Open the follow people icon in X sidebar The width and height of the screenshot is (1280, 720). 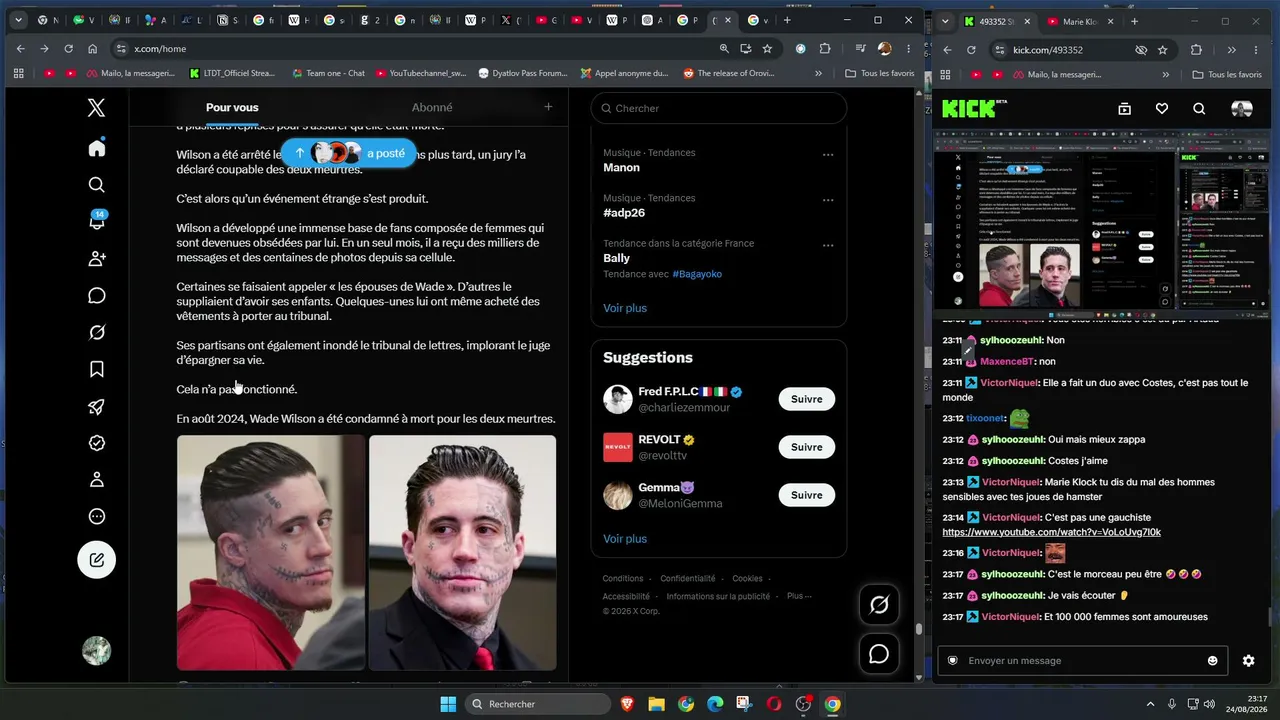[x=97, y=259]
